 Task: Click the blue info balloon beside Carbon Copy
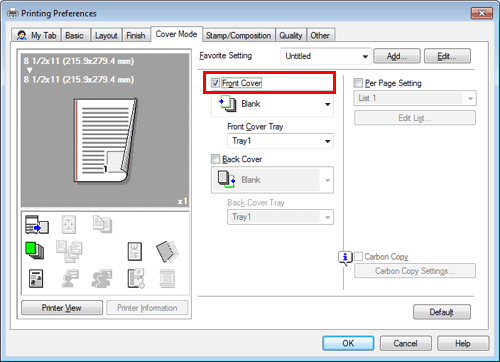tap(345, 258)
